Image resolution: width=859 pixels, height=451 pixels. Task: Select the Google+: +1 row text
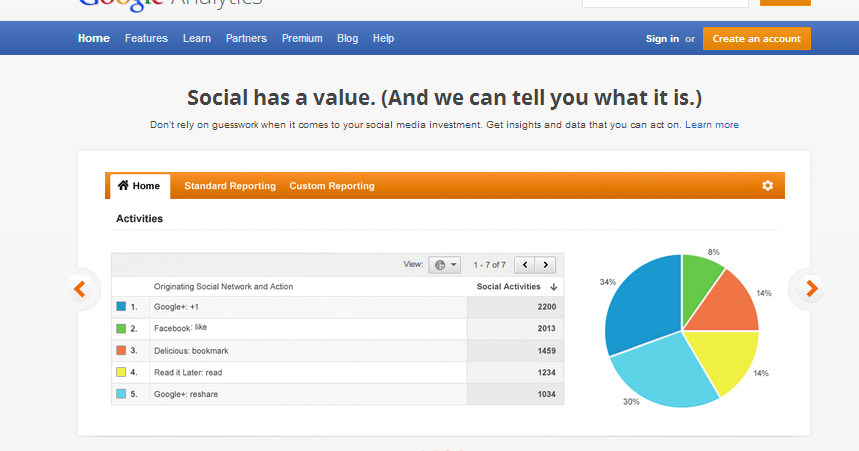pos(176,307)
